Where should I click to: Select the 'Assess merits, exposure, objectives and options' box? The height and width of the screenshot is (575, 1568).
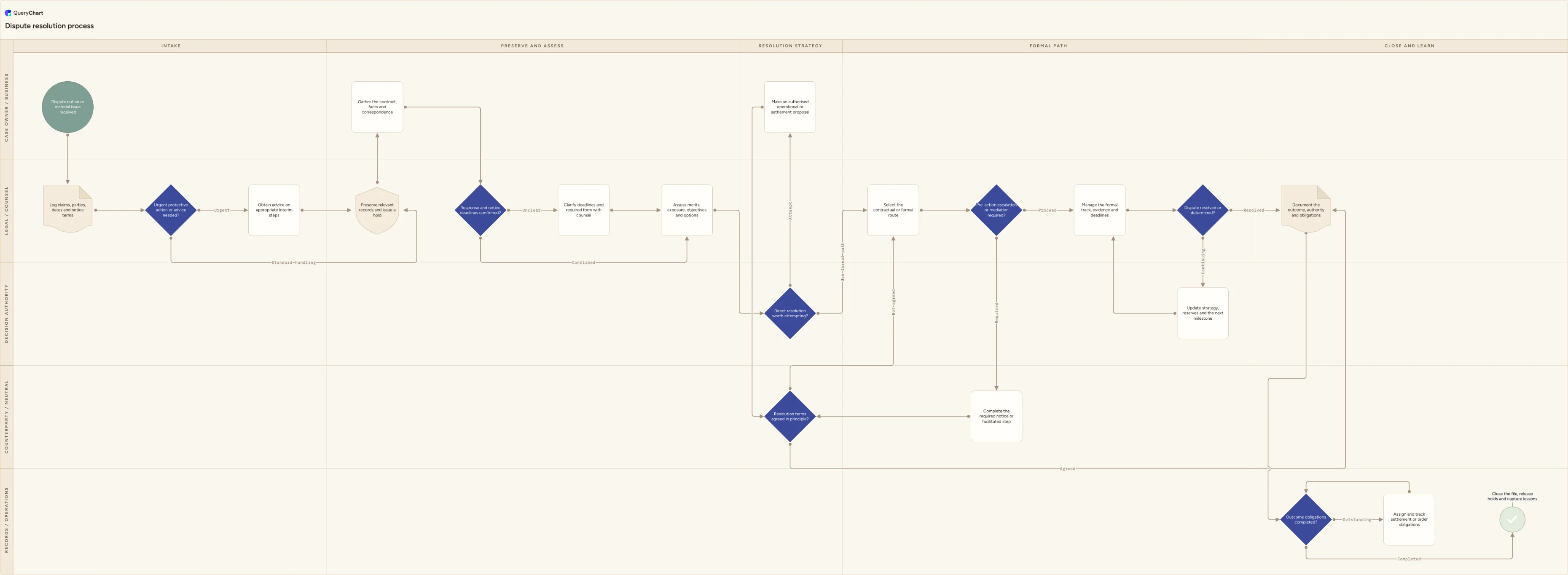coord(687,210)
